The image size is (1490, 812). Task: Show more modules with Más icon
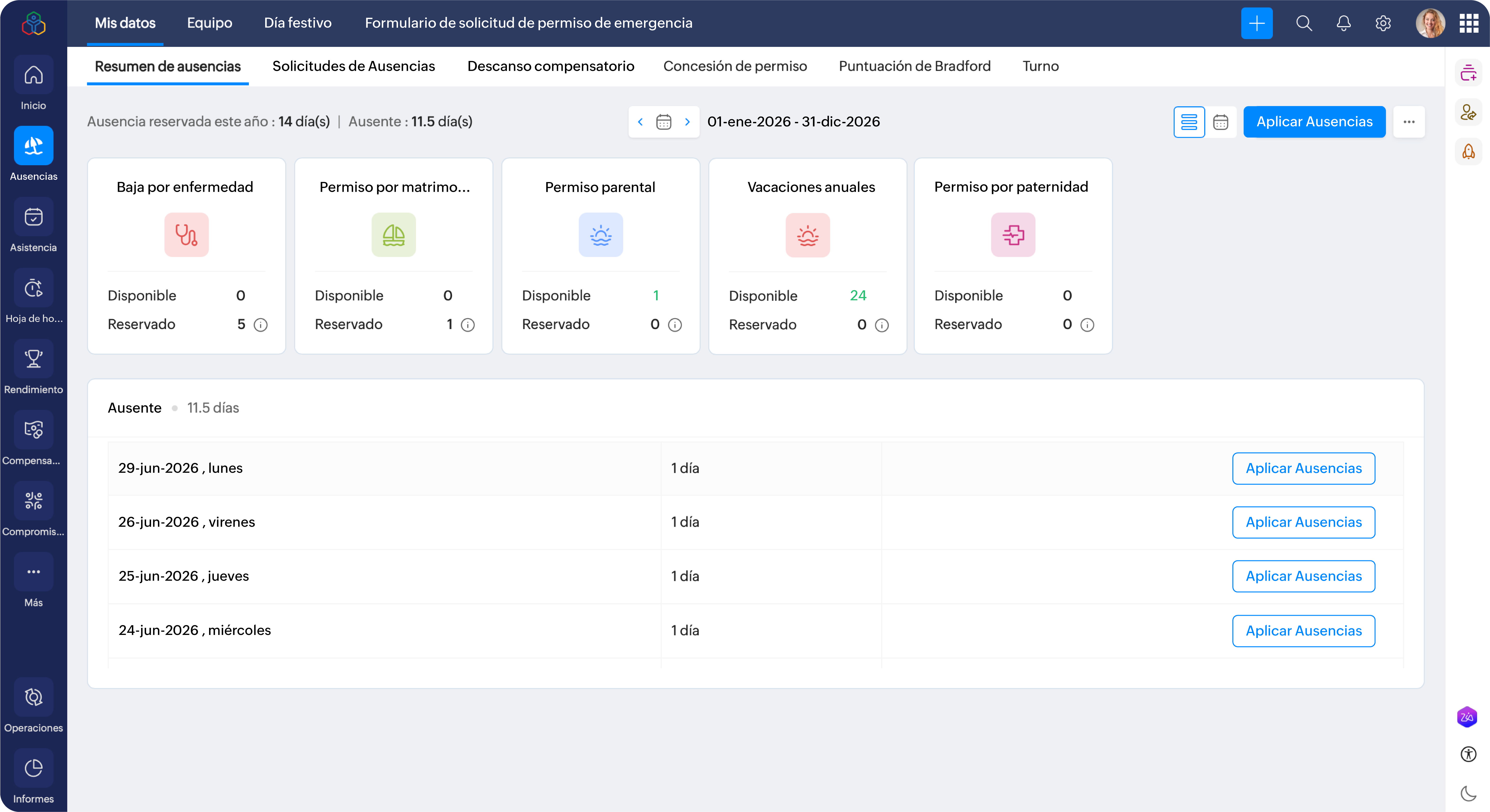click(x=34, y=572)
